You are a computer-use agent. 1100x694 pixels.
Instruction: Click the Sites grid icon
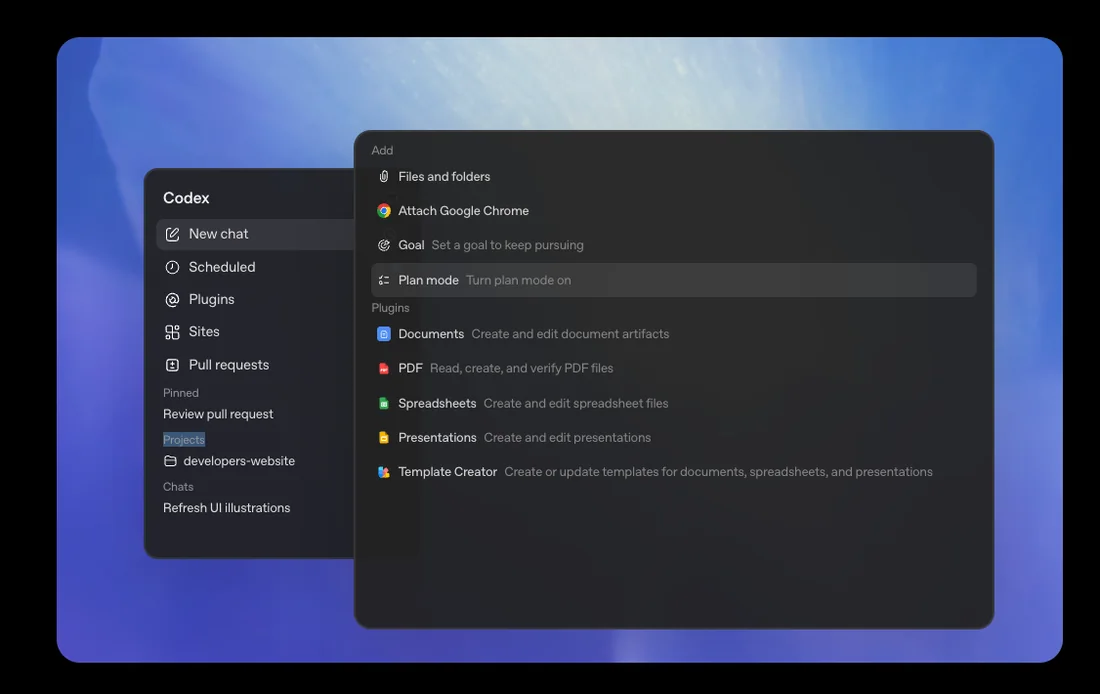[172, 332]
